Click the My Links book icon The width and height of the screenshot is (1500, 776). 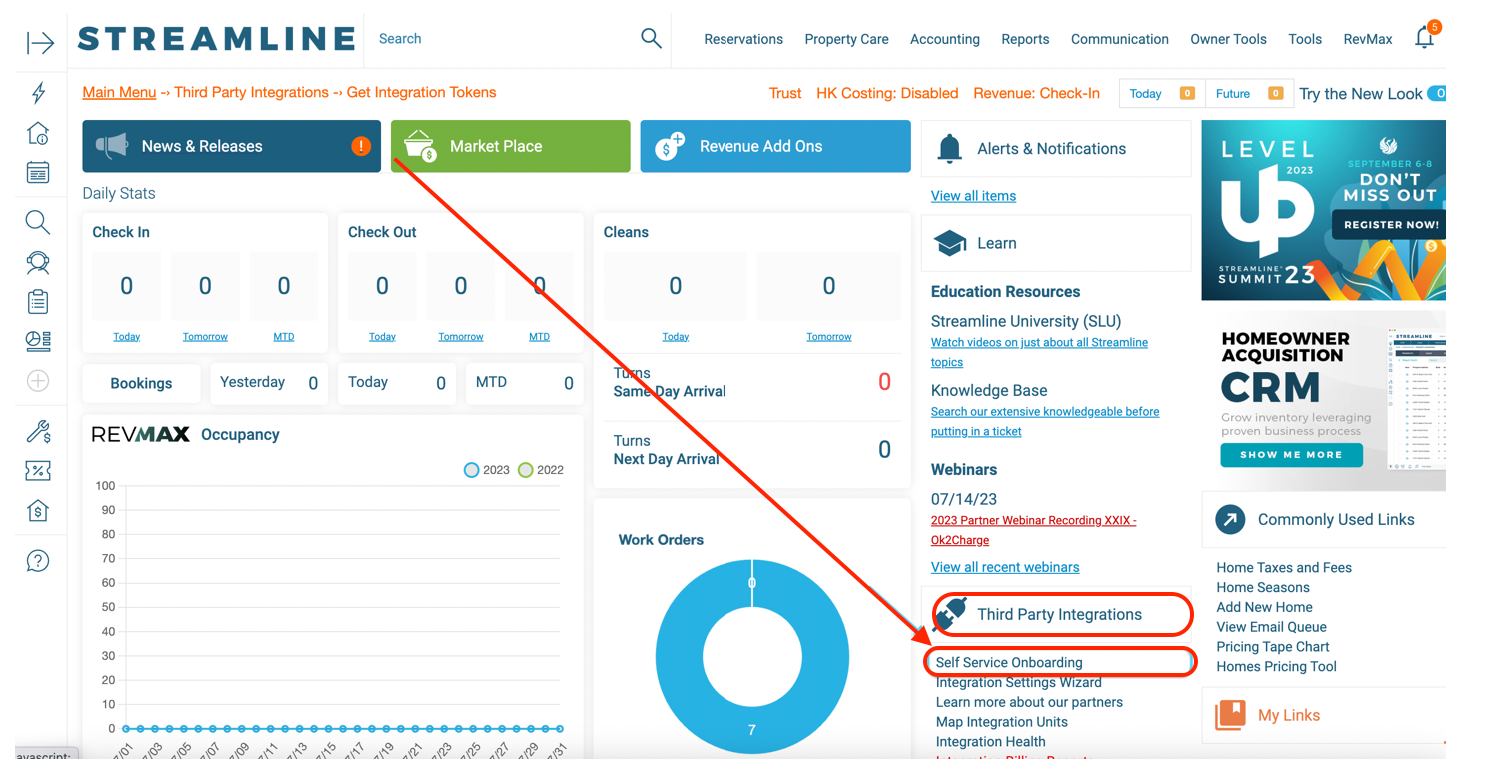(x=1231, y=715)
